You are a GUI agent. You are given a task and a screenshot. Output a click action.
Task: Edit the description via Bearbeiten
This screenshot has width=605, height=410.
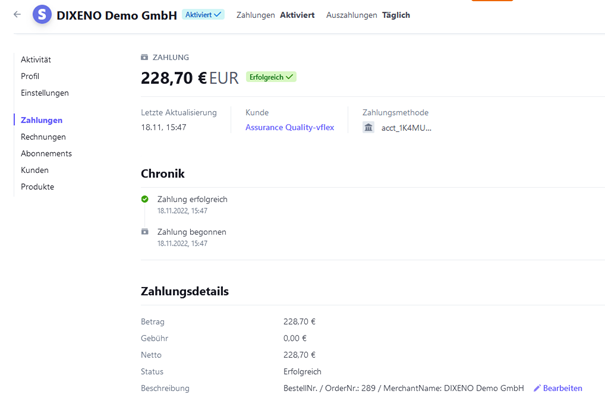[x=563, y=388]
